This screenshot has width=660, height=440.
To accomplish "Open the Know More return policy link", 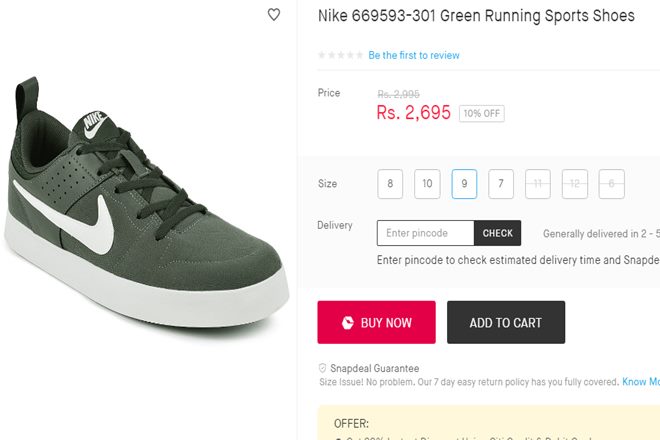I will click(640, 382).
